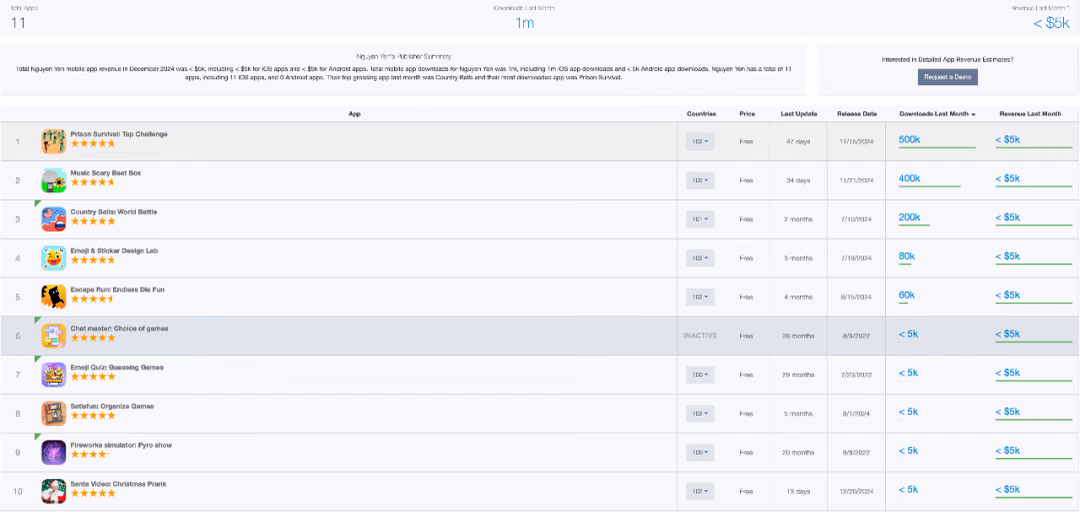Sort by the Last Update column header

click(798, 114)
